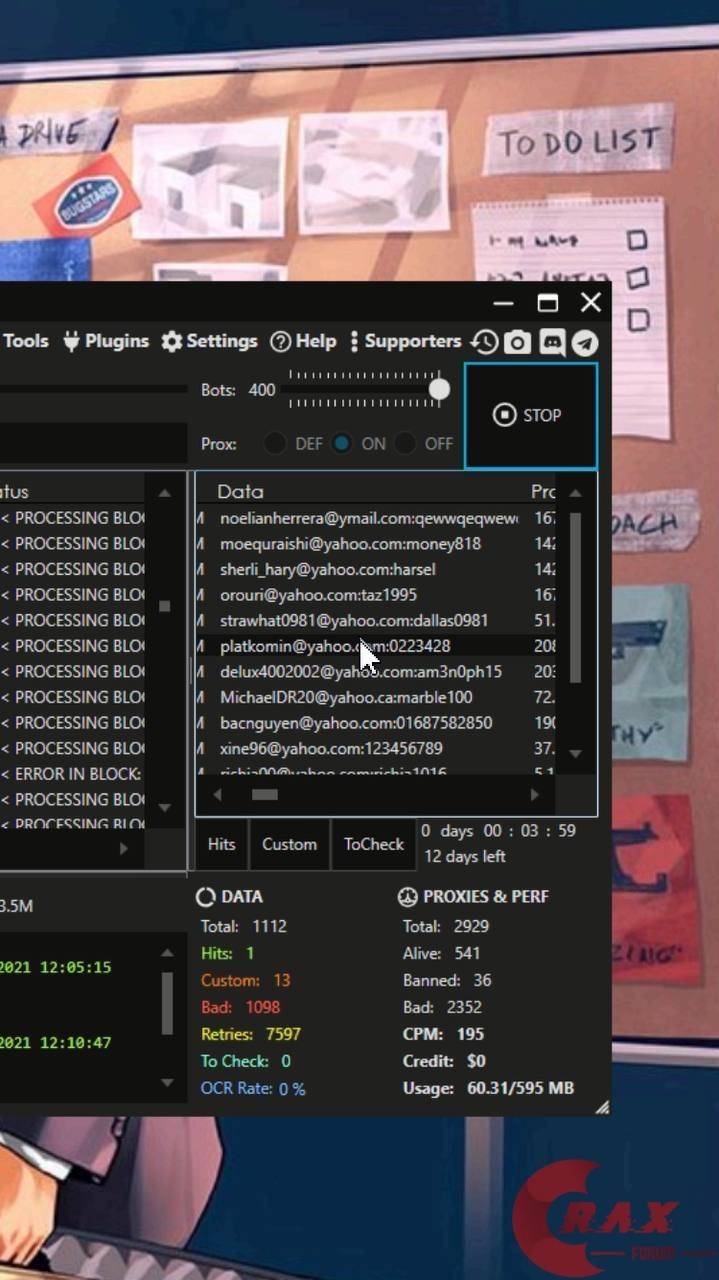Switch to the Hits tab
Image resolution: width=719 pixels, height=1280 pixels.
[221, 844]
